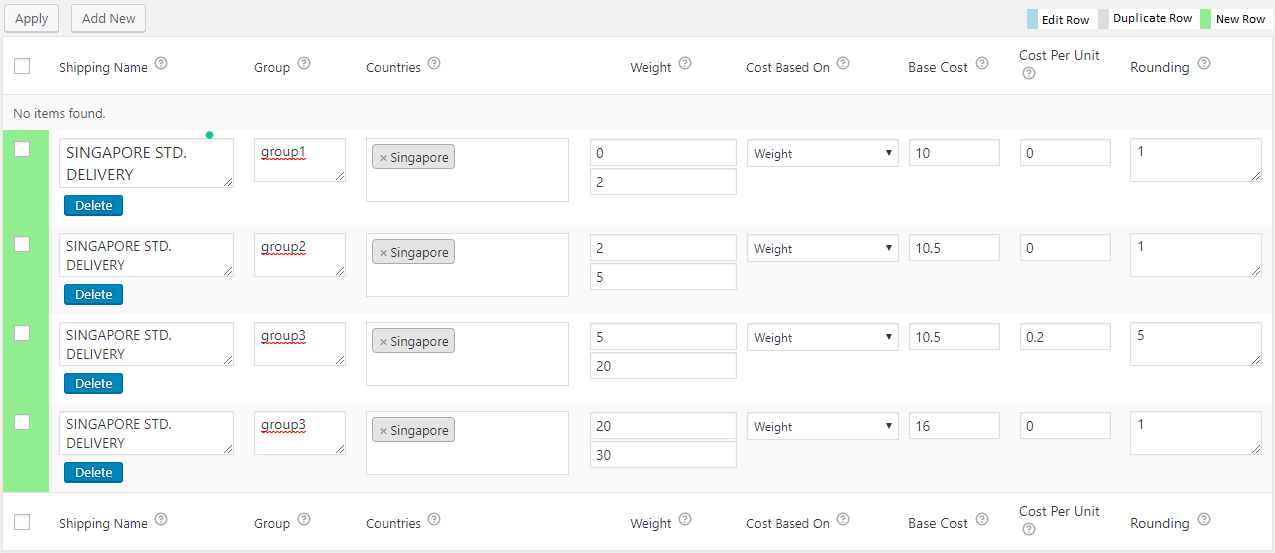
Task: Click the green New Row legend swatch
Action: click(1205, 19)
